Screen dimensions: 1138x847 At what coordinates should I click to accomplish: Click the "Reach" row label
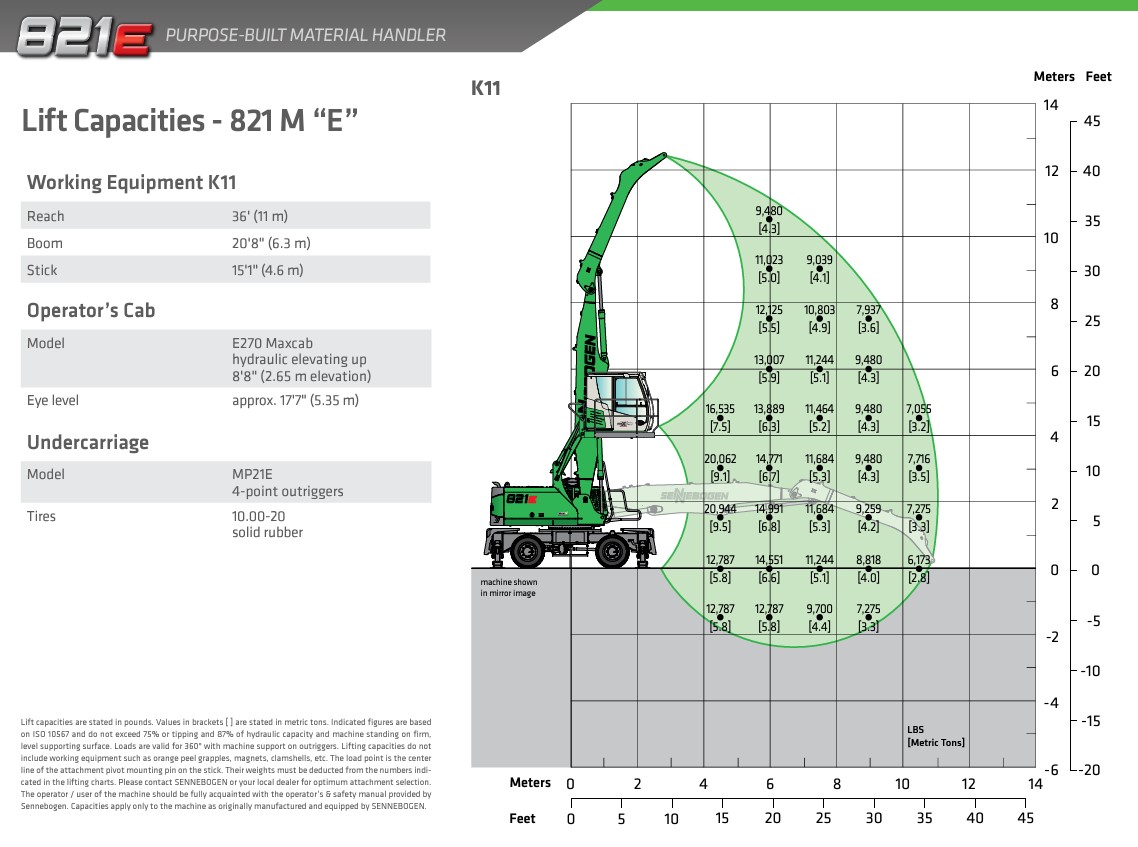[x=46, y=216]
